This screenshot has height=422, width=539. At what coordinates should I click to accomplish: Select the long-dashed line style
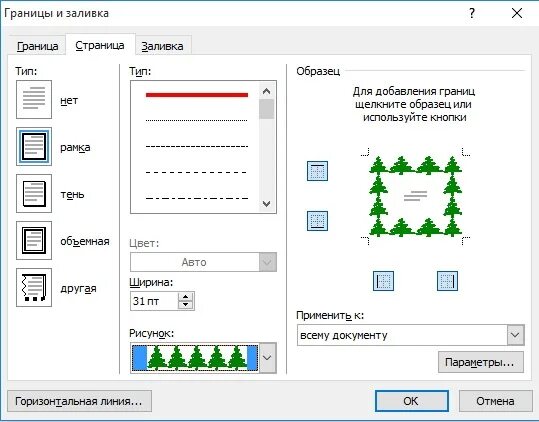tap(197, 172)
